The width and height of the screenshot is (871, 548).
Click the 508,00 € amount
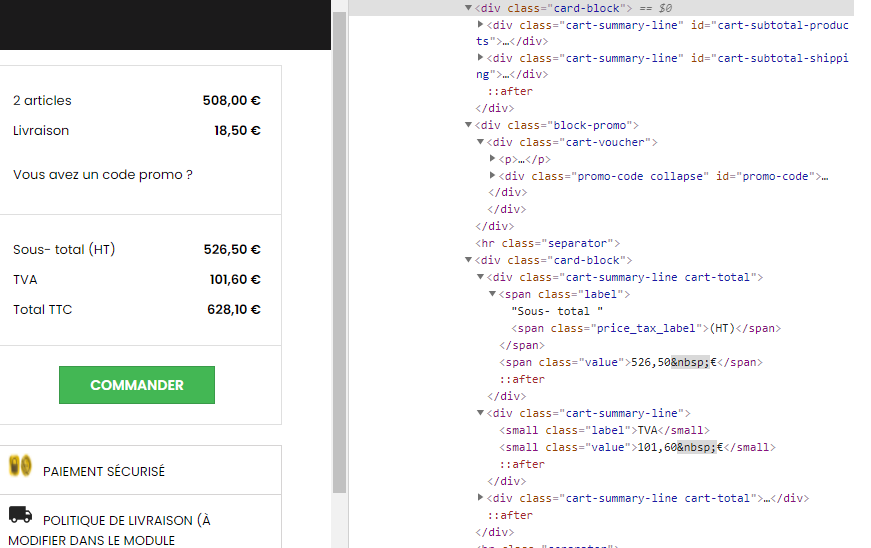coord(232,100)
